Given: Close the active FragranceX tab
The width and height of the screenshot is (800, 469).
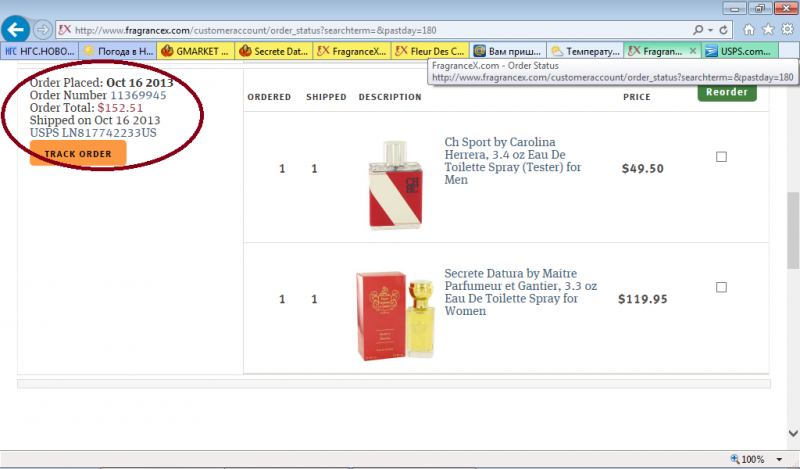Looking at the screenshot, I should (x=692, y=51).
